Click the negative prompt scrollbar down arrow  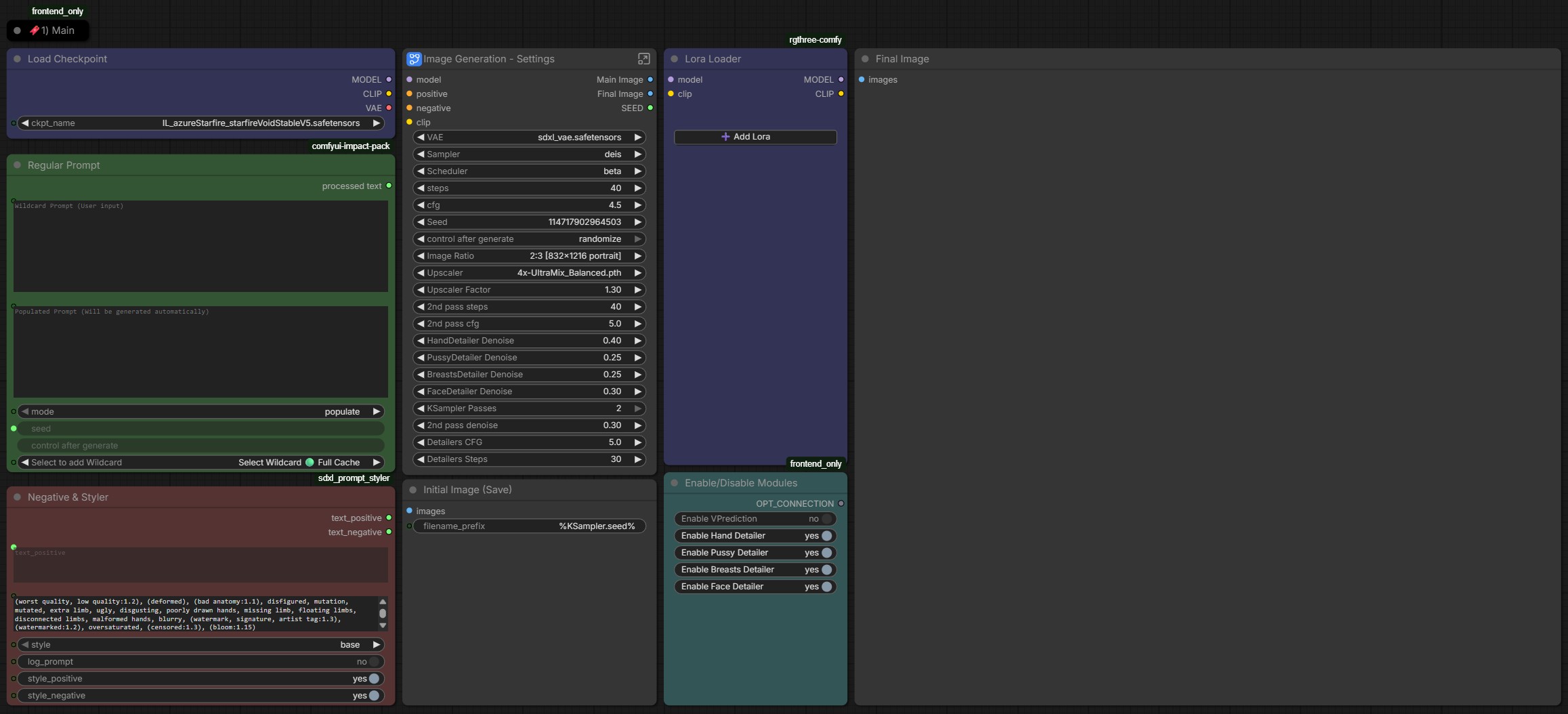tap(383, 626)
